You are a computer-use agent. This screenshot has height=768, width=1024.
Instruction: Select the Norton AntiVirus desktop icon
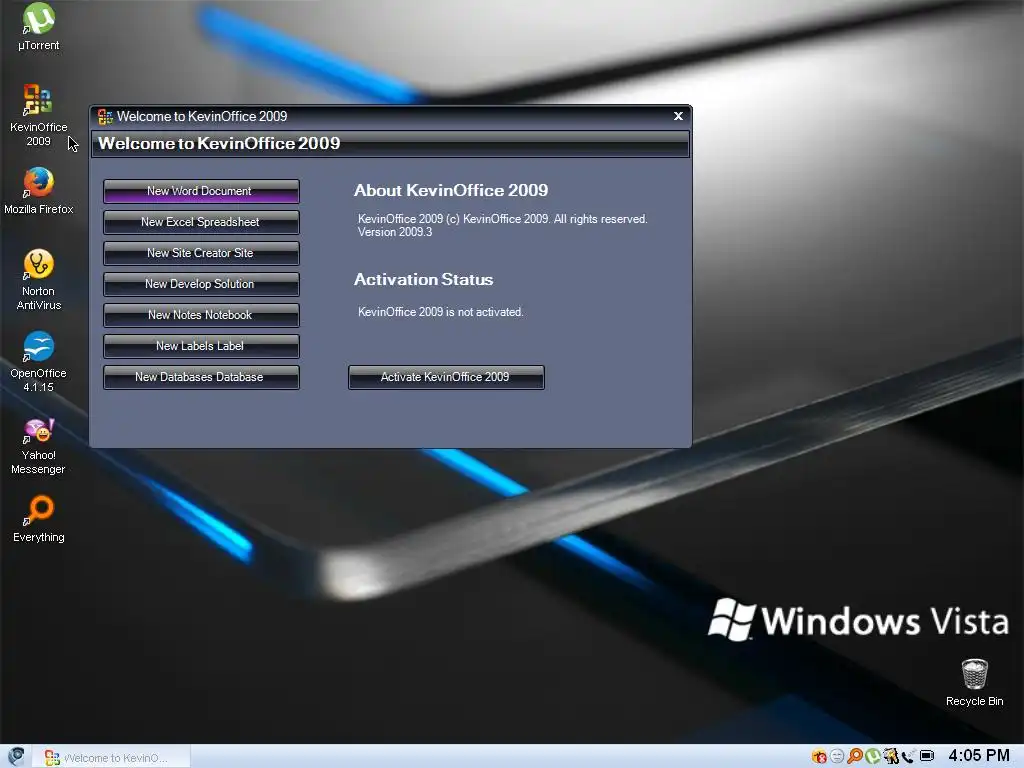pos(39,280)
